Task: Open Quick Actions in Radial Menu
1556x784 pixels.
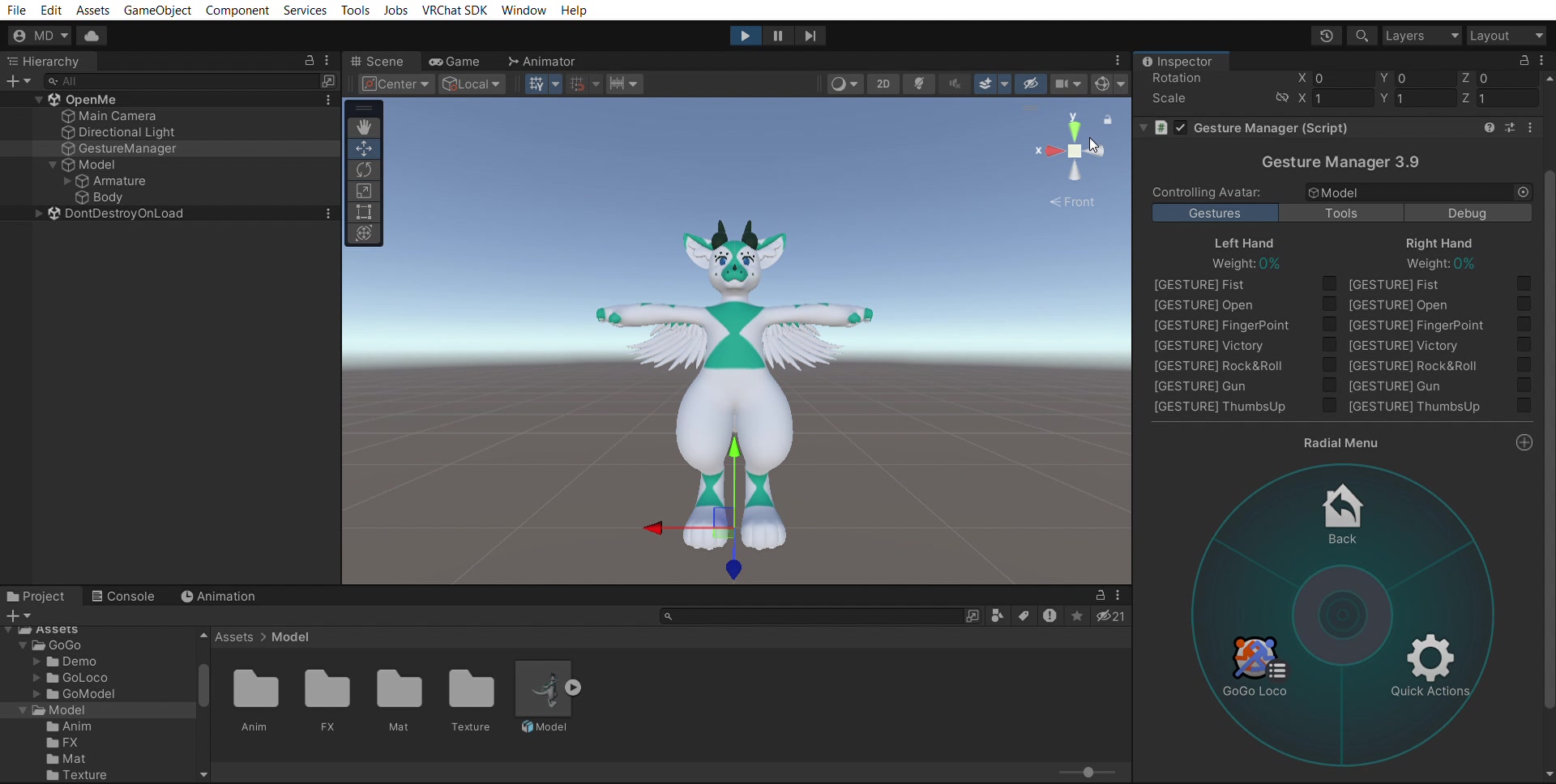Action: [1430, 667]
